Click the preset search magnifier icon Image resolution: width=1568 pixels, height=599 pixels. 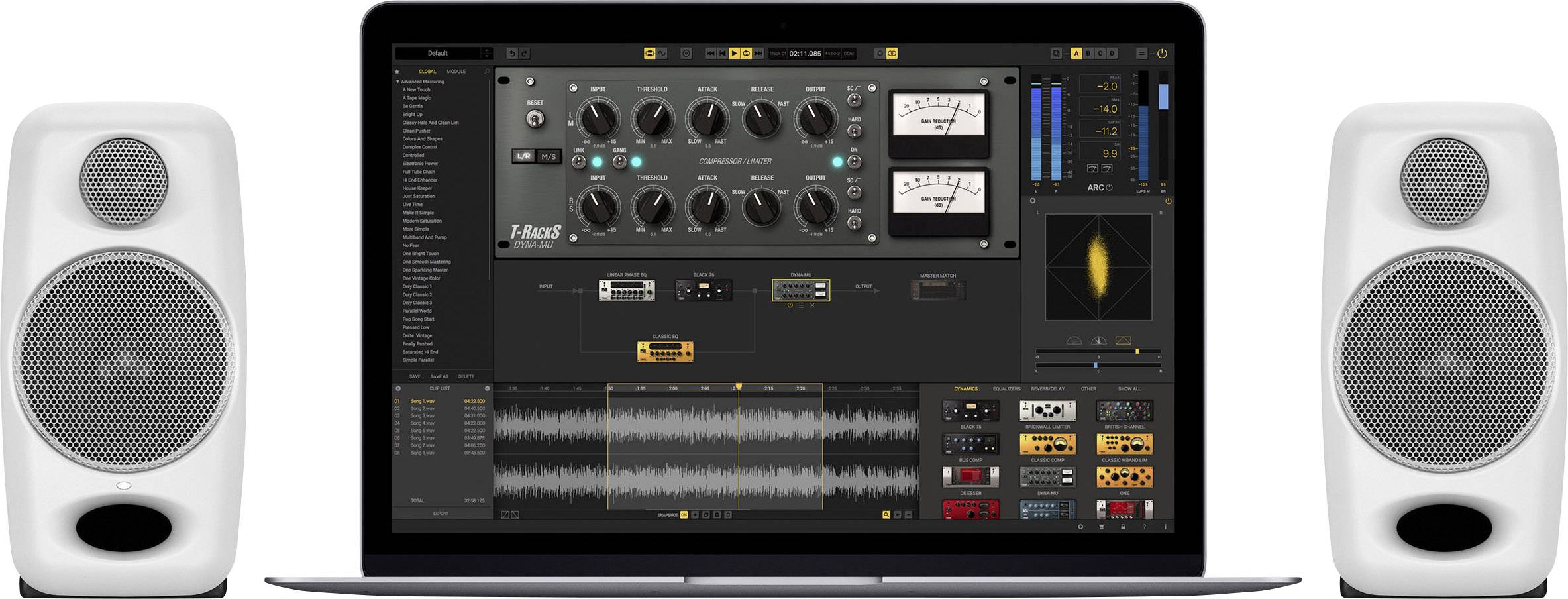click(487, 72)
